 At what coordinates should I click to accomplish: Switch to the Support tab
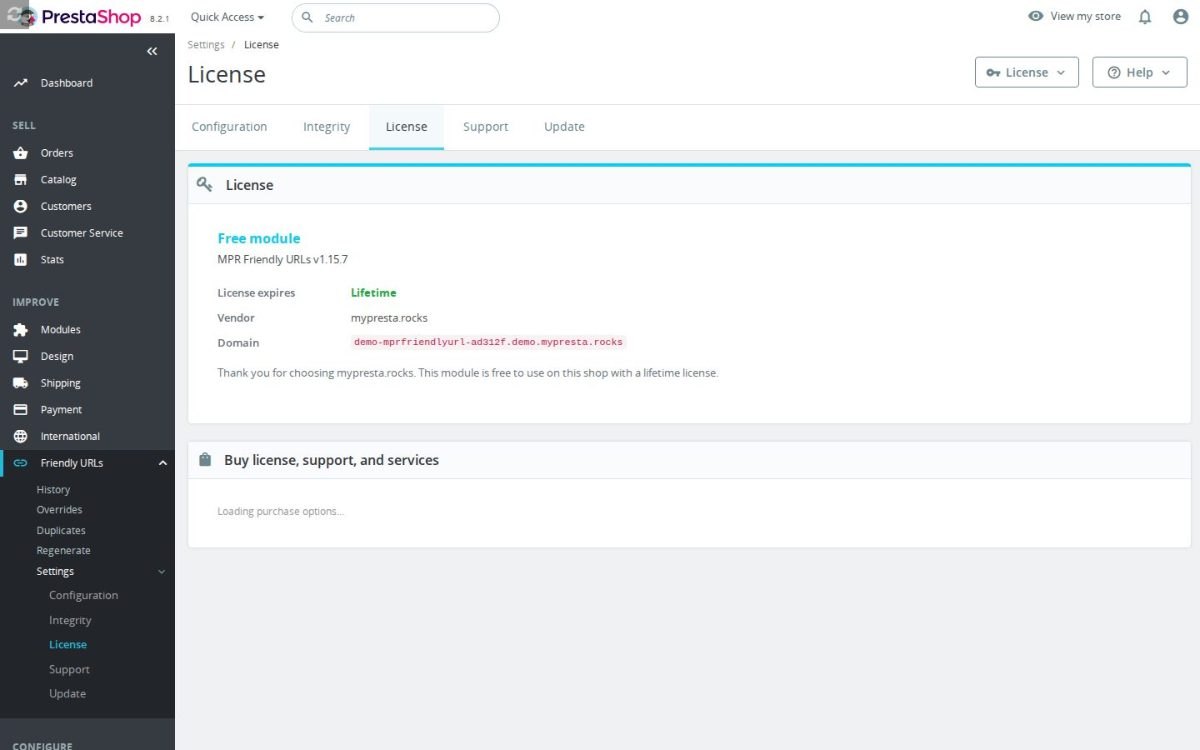click(486, 127)
